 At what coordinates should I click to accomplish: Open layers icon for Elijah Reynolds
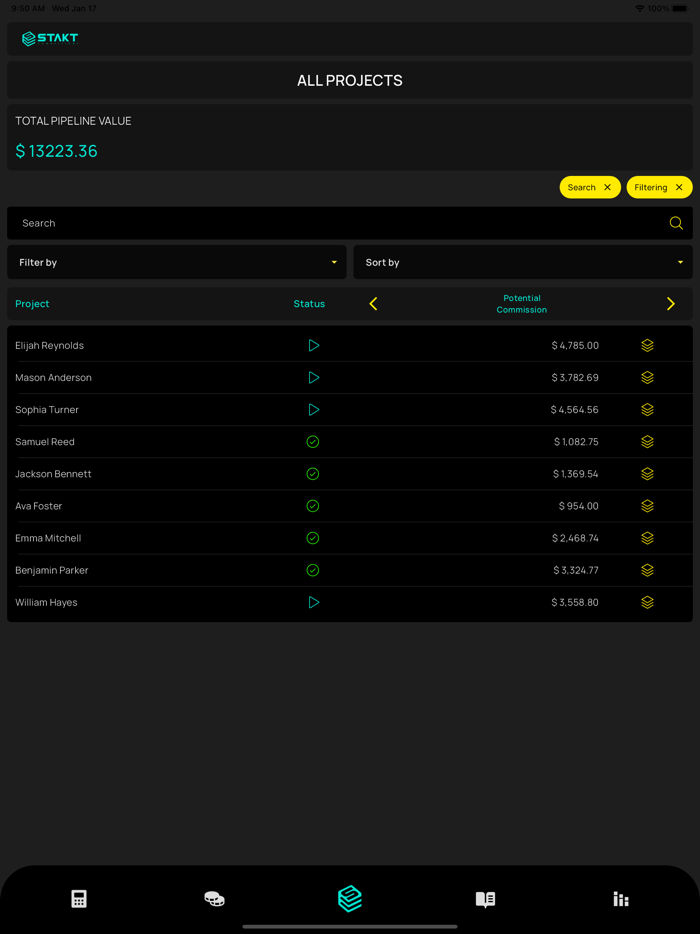[x=648, y=345]
